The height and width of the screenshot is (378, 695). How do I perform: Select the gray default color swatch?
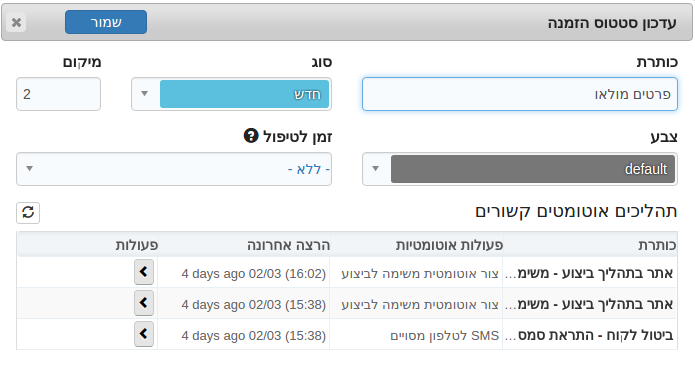(533, 169)
